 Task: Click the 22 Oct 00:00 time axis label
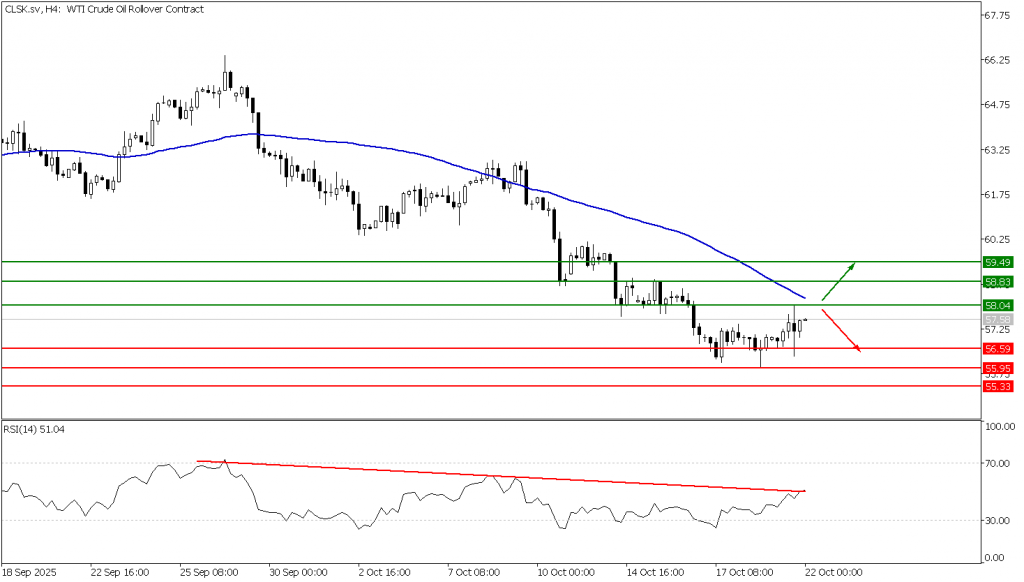pyautogui.click(x=832, y=572)
